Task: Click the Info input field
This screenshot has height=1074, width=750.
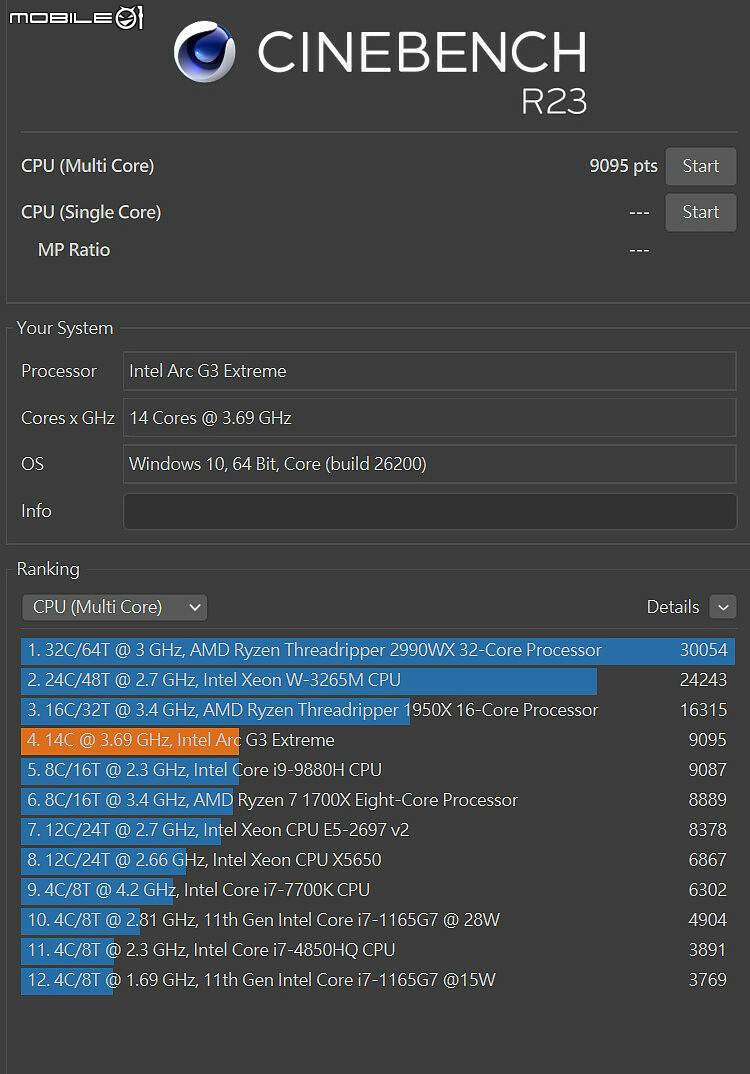Action: pos(429,511)
